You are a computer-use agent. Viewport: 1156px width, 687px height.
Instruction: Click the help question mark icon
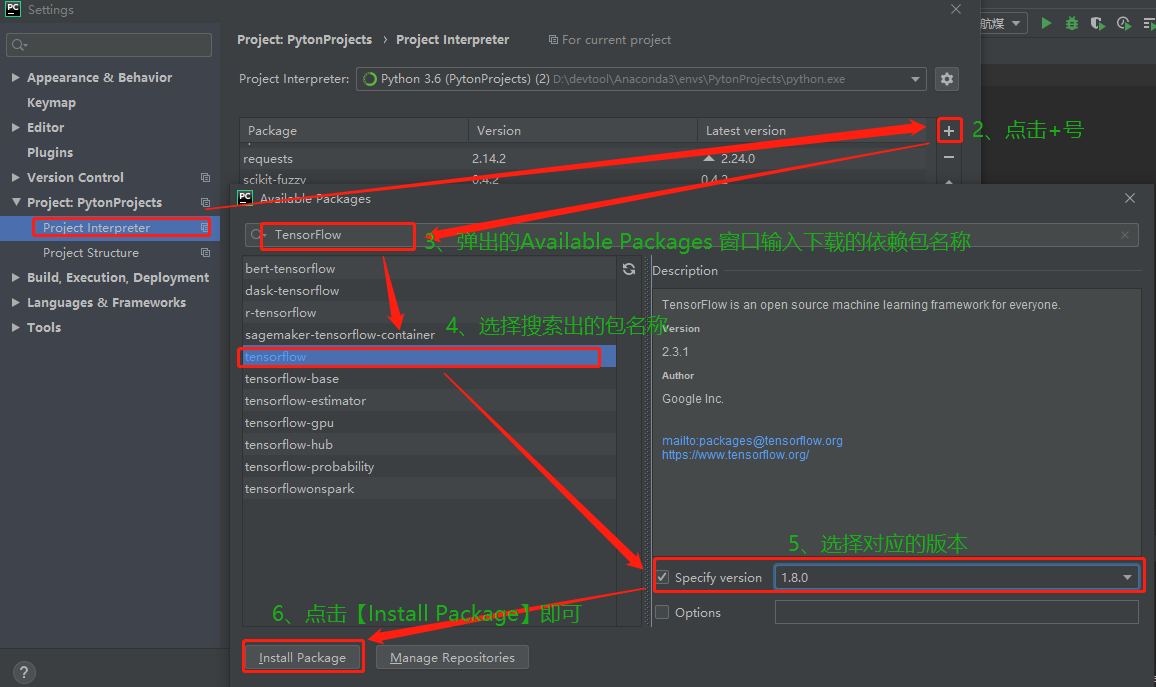[x=24, y=672]
